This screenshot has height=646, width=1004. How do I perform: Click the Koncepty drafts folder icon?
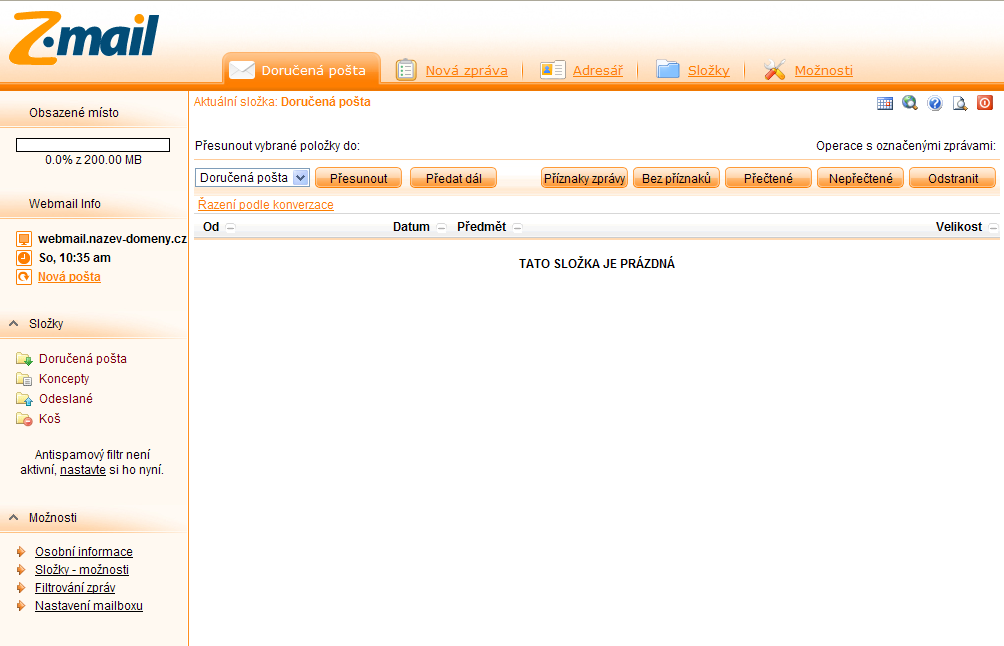pyautogui.click(x=24, y=379)
